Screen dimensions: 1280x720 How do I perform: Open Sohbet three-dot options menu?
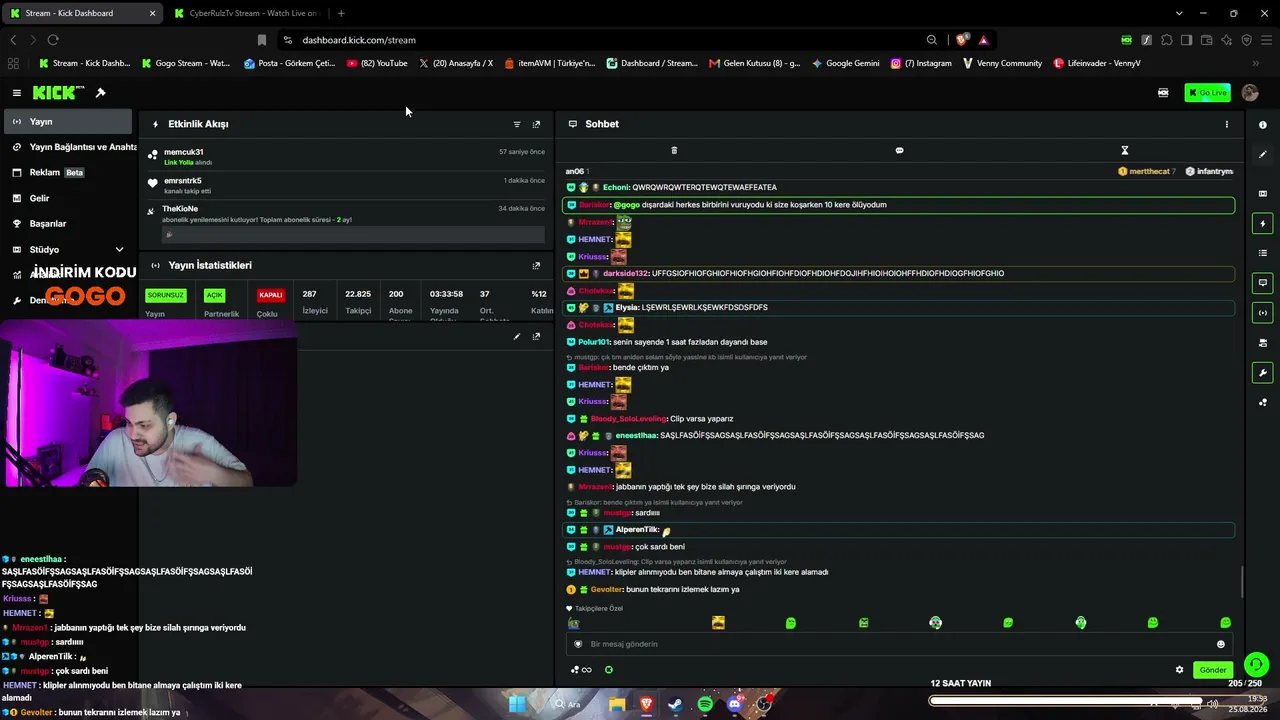pyautogui.click(x=1227, y=124)
